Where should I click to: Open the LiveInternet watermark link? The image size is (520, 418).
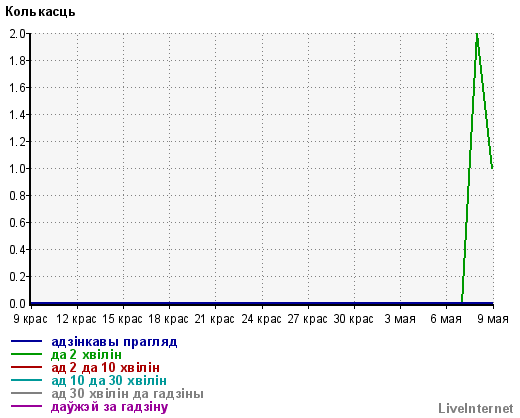476,408
